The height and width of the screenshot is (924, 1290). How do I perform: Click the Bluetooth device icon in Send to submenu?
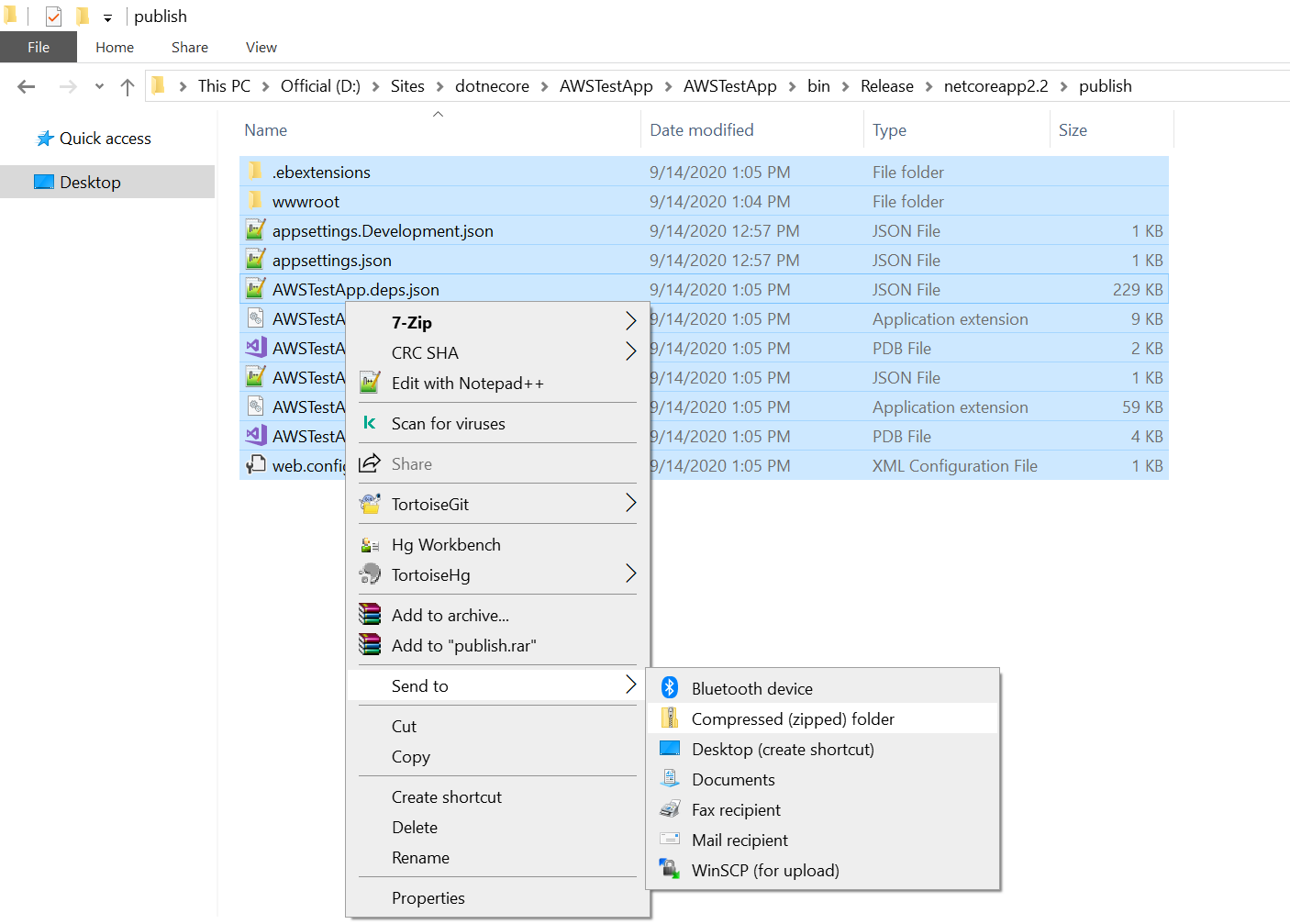click(x=670, y=688)
